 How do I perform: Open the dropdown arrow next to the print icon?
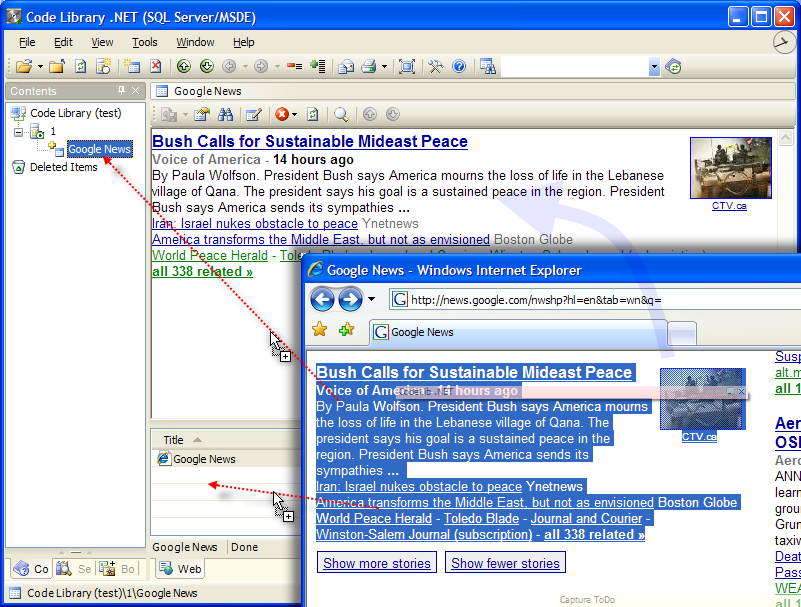click(x=384, y=66)
